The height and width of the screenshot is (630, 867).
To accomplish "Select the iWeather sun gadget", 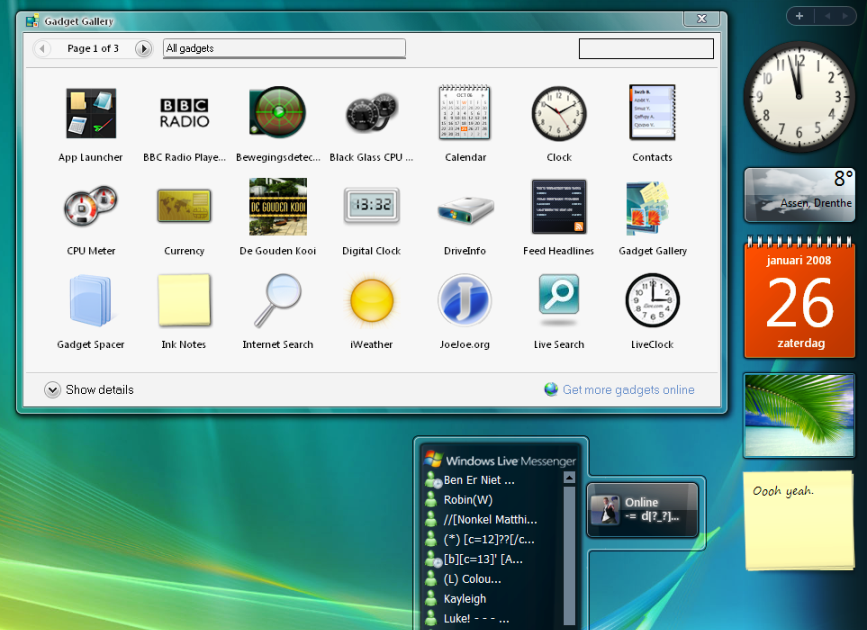I will point(372,300).
